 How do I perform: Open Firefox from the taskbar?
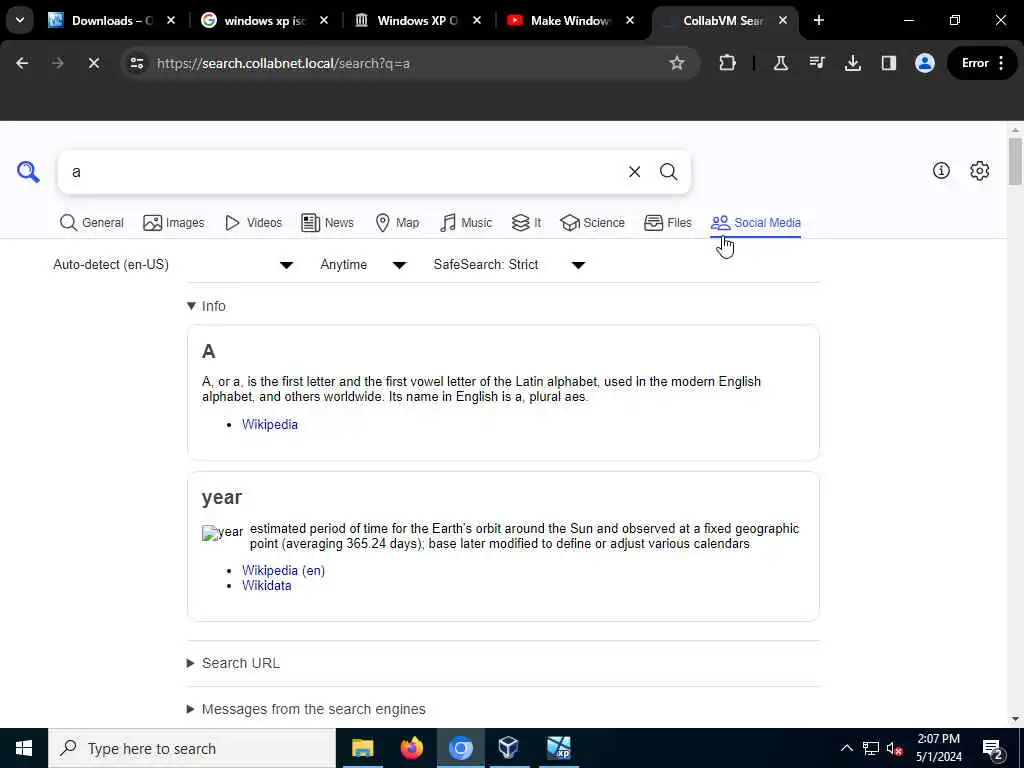click(411, 748)
